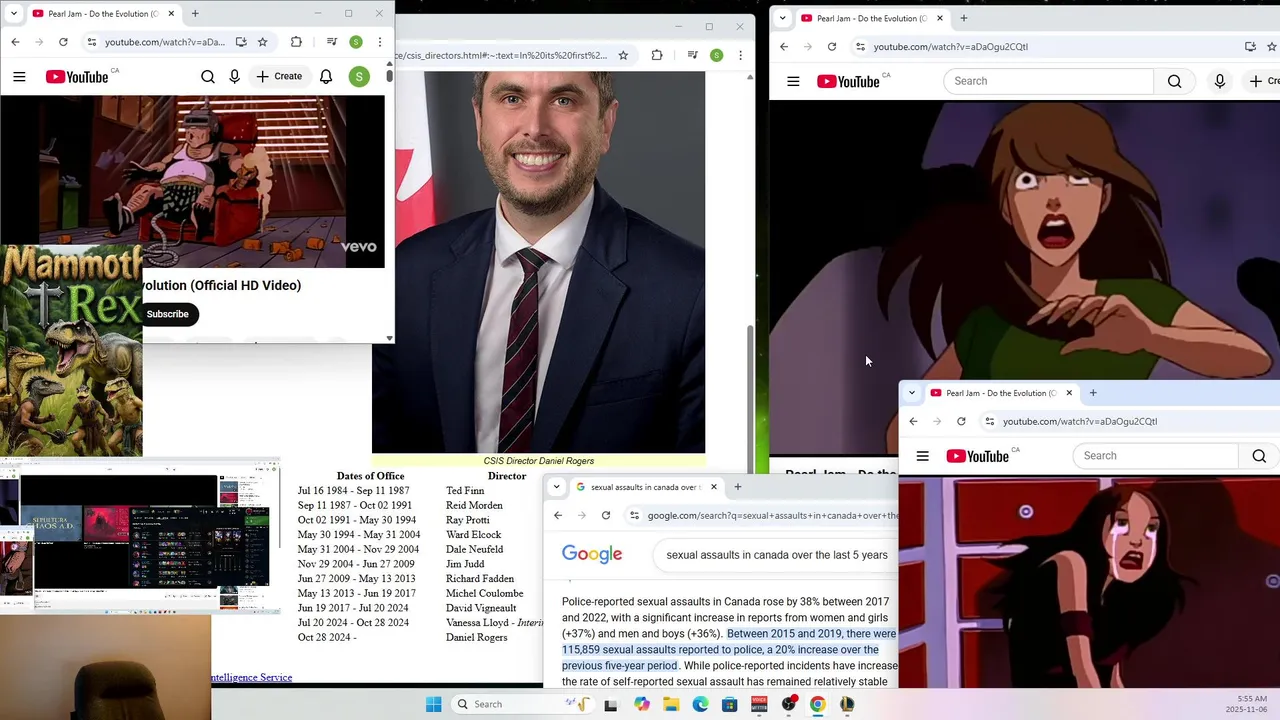Viewport: 1280px width, 720px height.
Task: Open new tab in top-left Chrome window
Action: [195, 14]
